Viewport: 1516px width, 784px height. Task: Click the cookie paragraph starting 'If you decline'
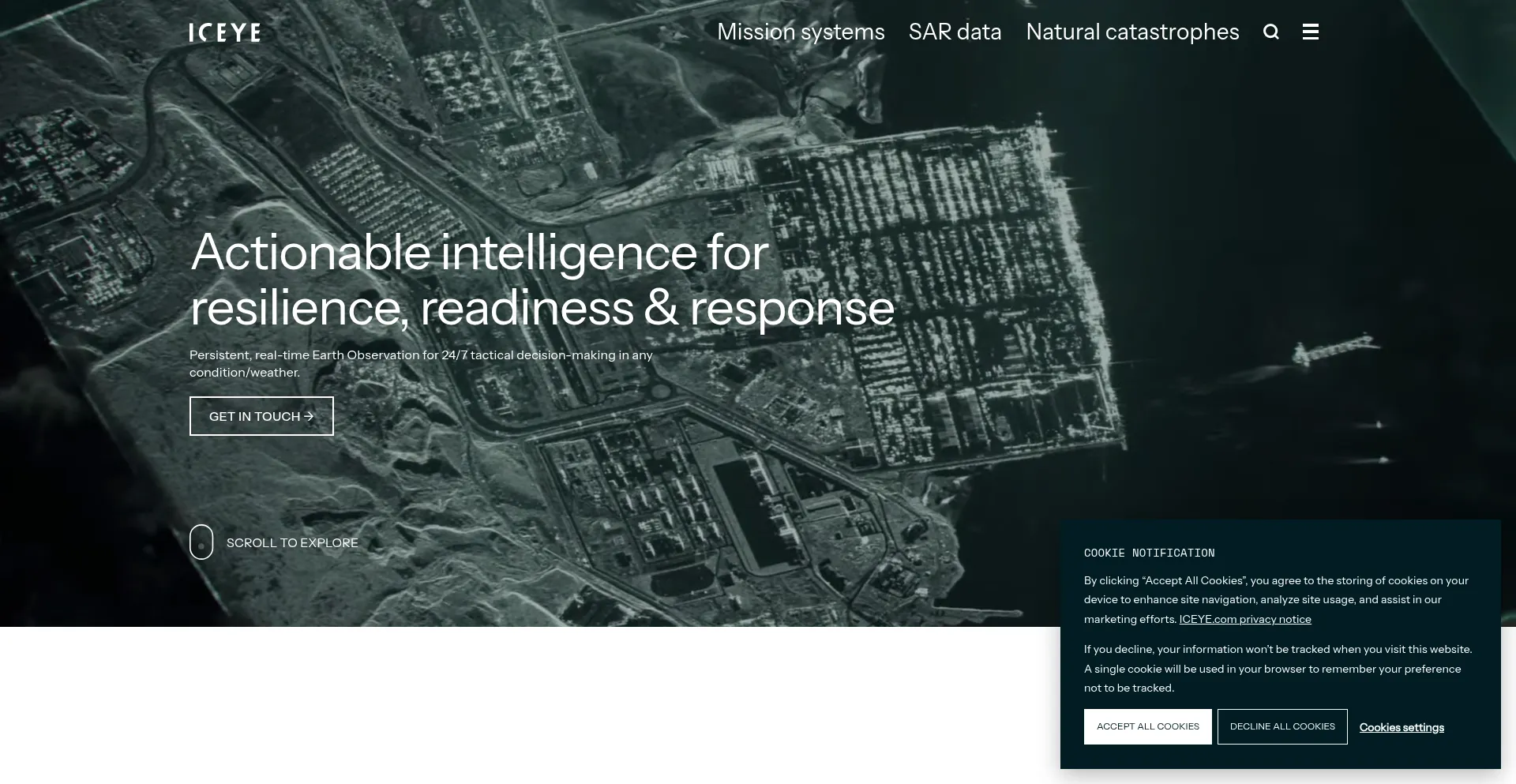point(1278,669)
